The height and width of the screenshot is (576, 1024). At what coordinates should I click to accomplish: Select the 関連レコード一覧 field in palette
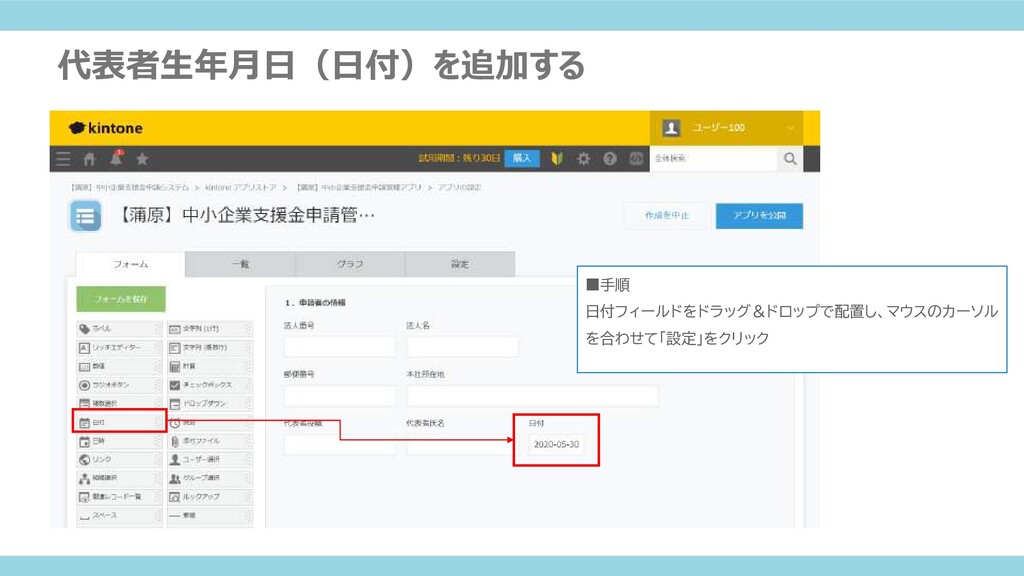point(119,497)
